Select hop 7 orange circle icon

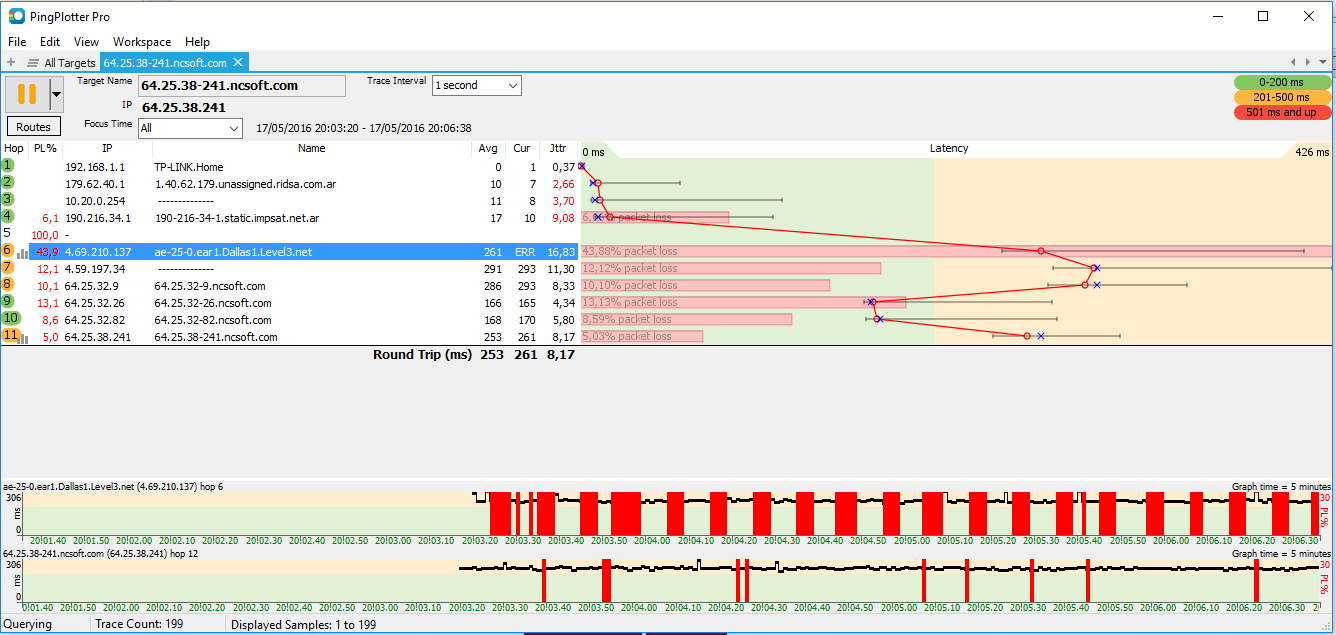(x=8, y=268)
